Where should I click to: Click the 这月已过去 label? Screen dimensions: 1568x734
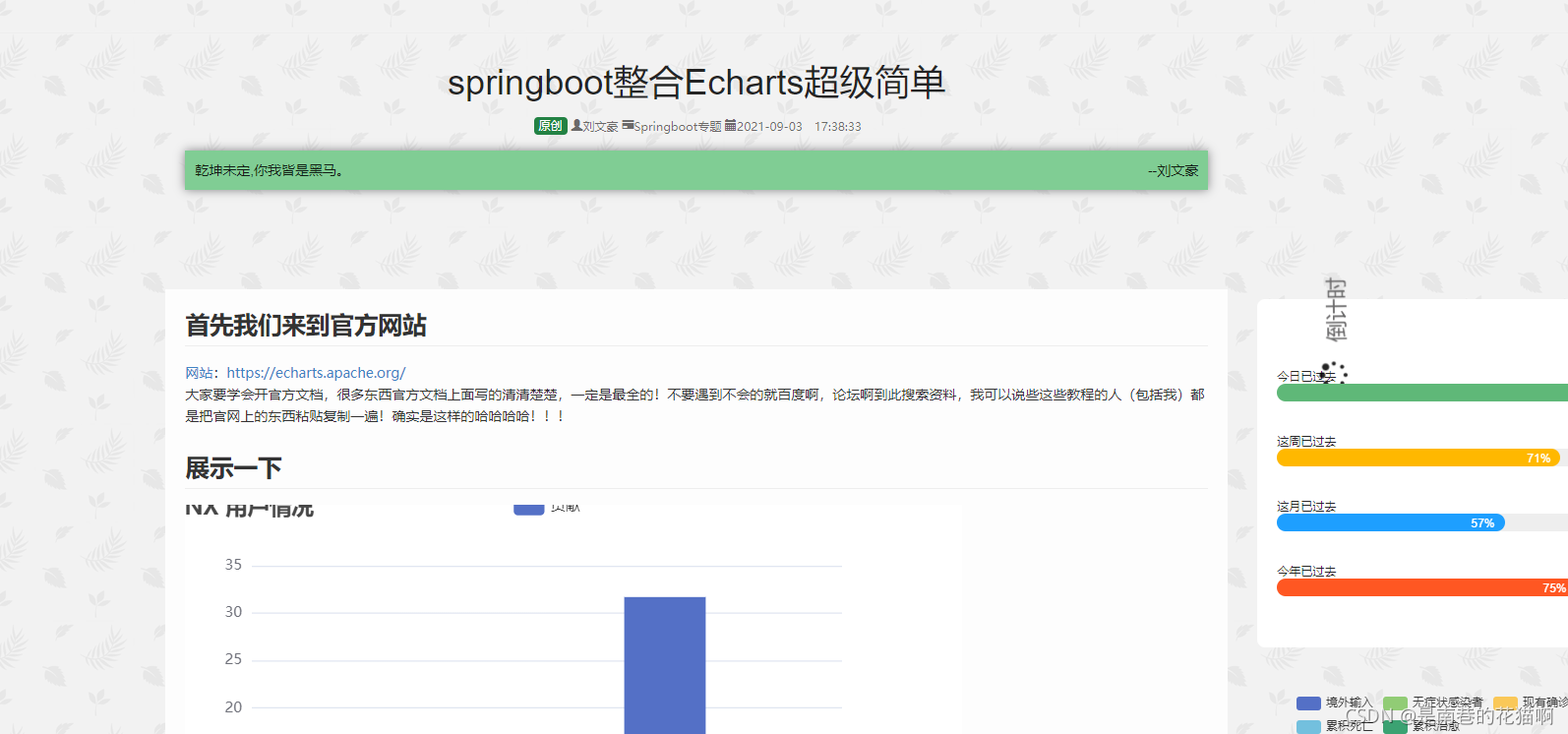pyautogui.click(x=1306, y=507)
